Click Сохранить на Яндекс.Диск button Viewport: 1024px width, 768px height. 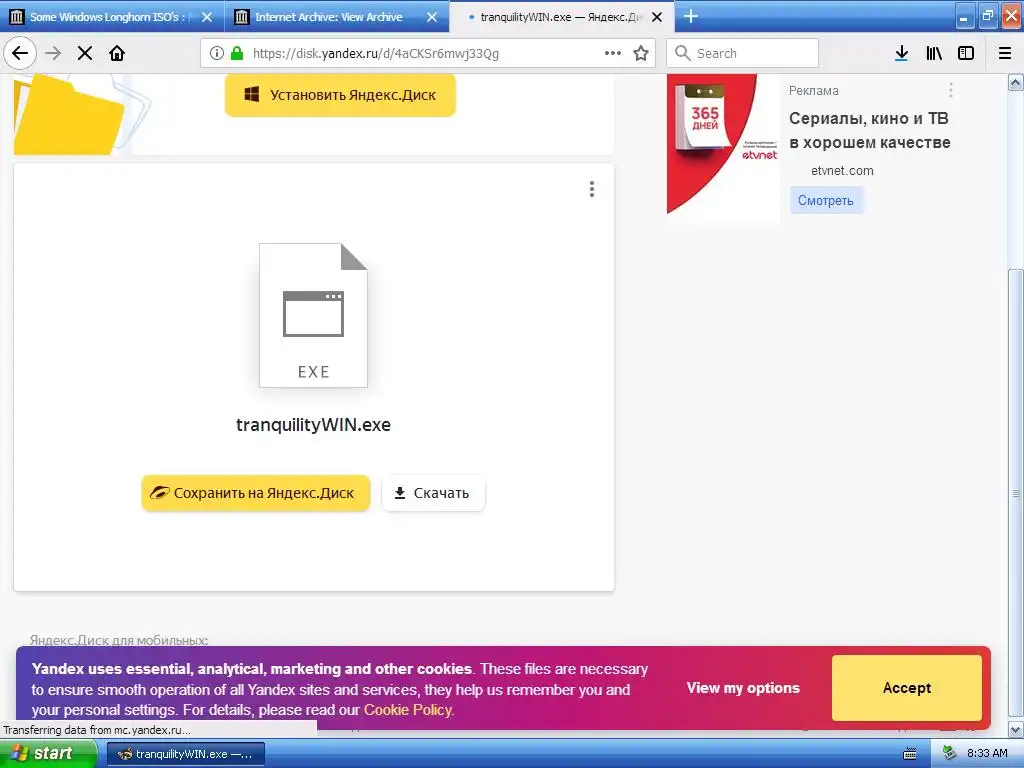[x=256, y=493]
